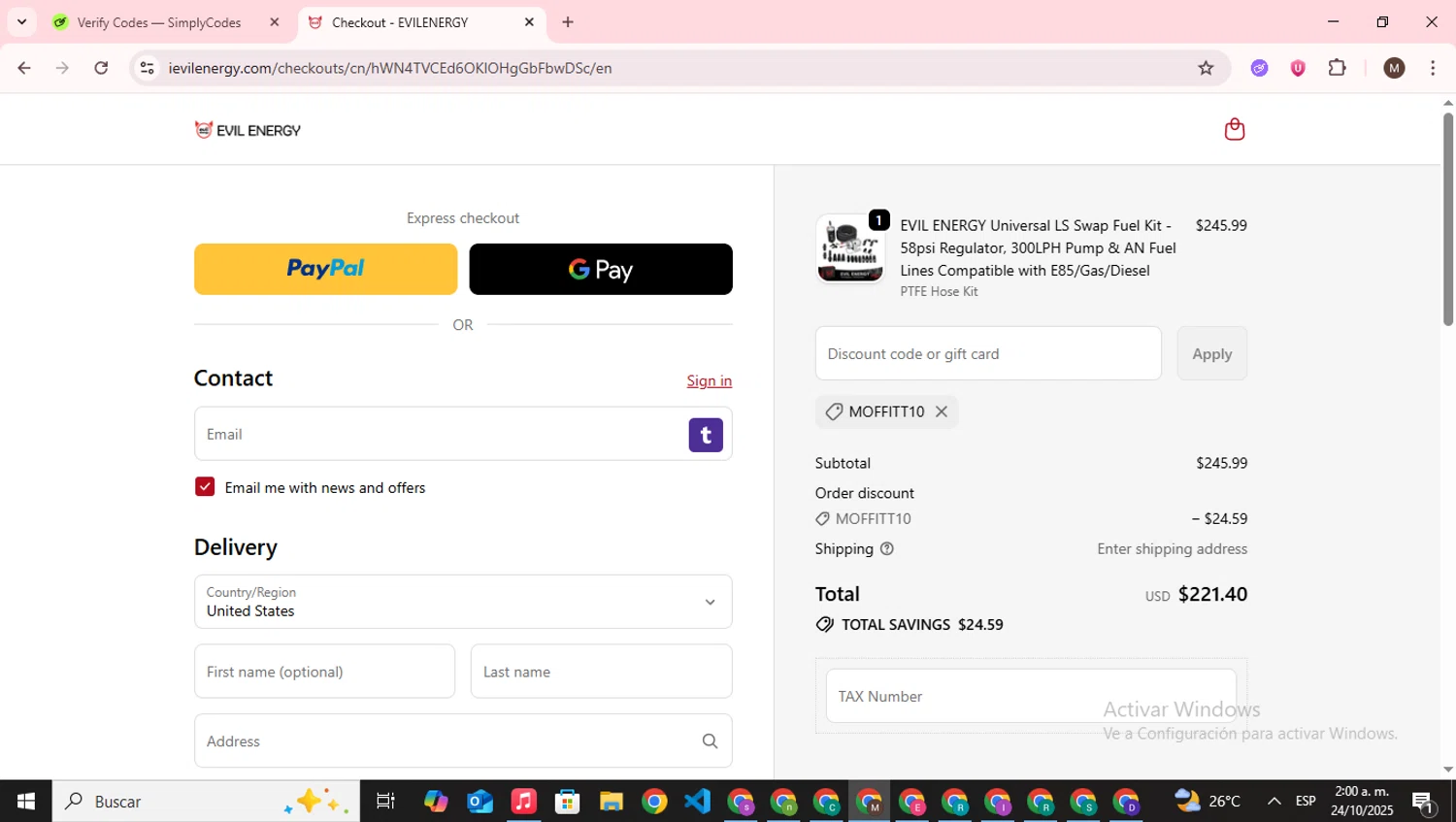Image resolution: width=1456 pixels, height=822 pixels.
Task: Click the Last name field
Action: coord(601,672)
